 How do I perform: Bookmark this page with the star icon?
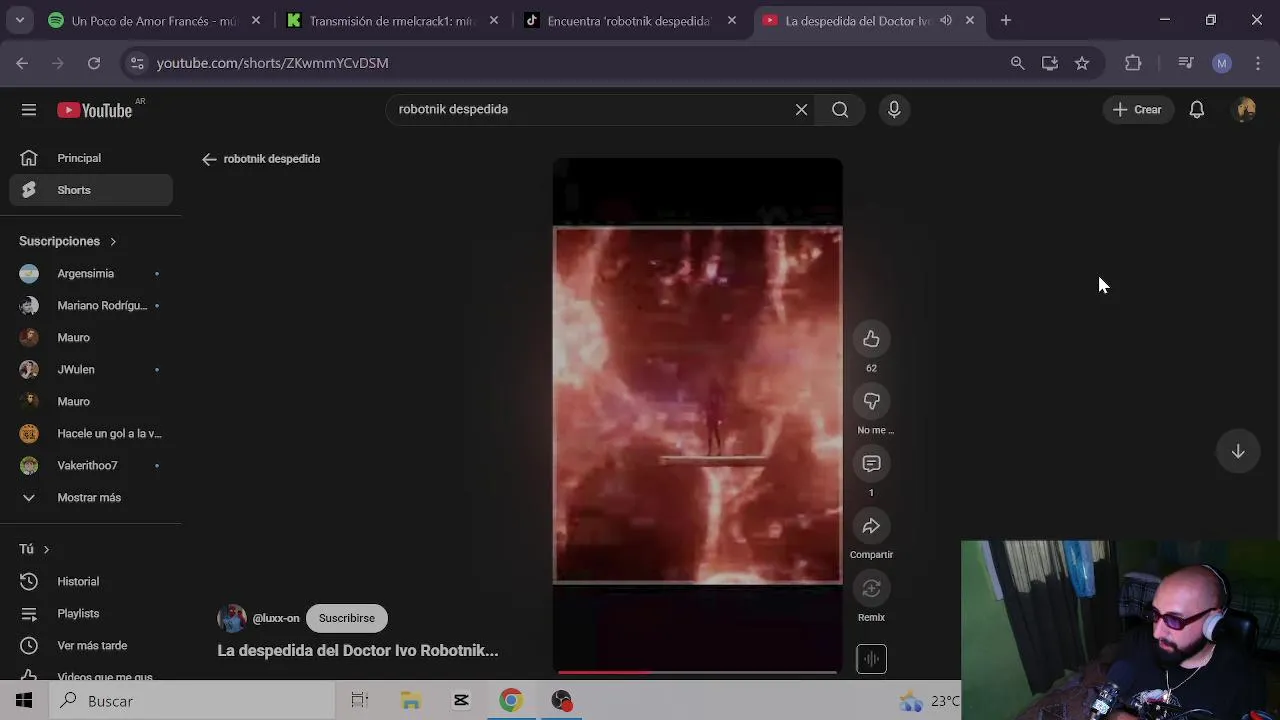[x=1081, y=63]
